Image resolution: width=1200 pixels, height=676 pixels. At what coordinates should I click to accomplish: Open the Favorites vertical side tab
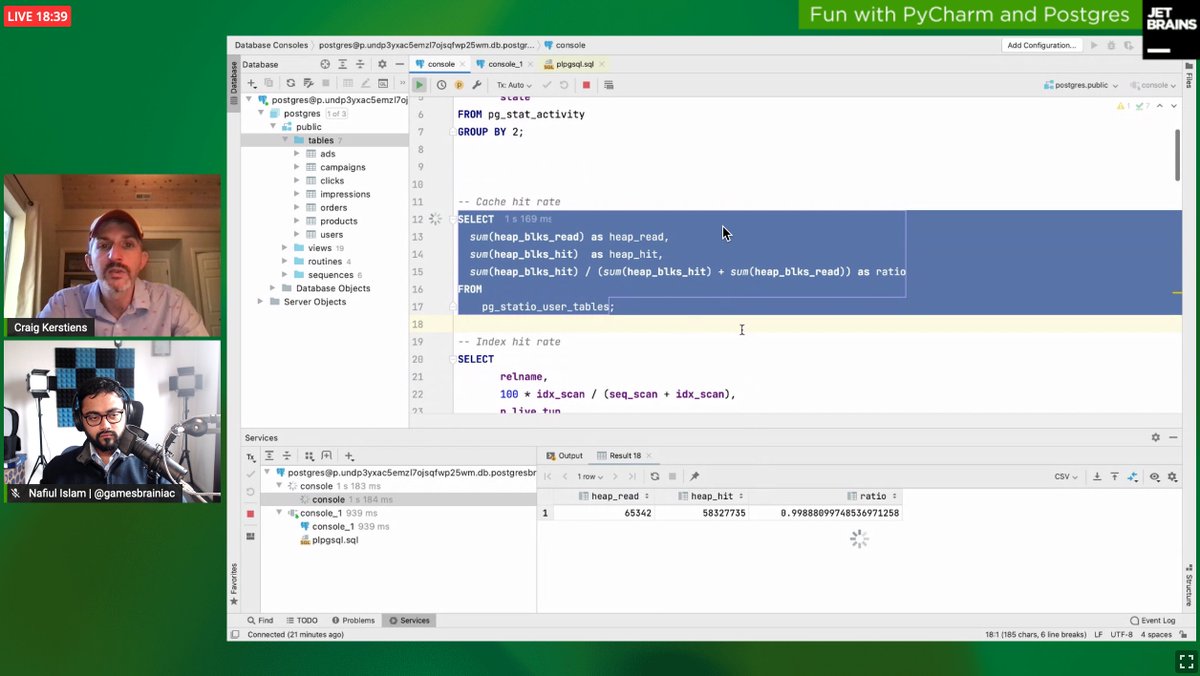[x=234, y=583]
